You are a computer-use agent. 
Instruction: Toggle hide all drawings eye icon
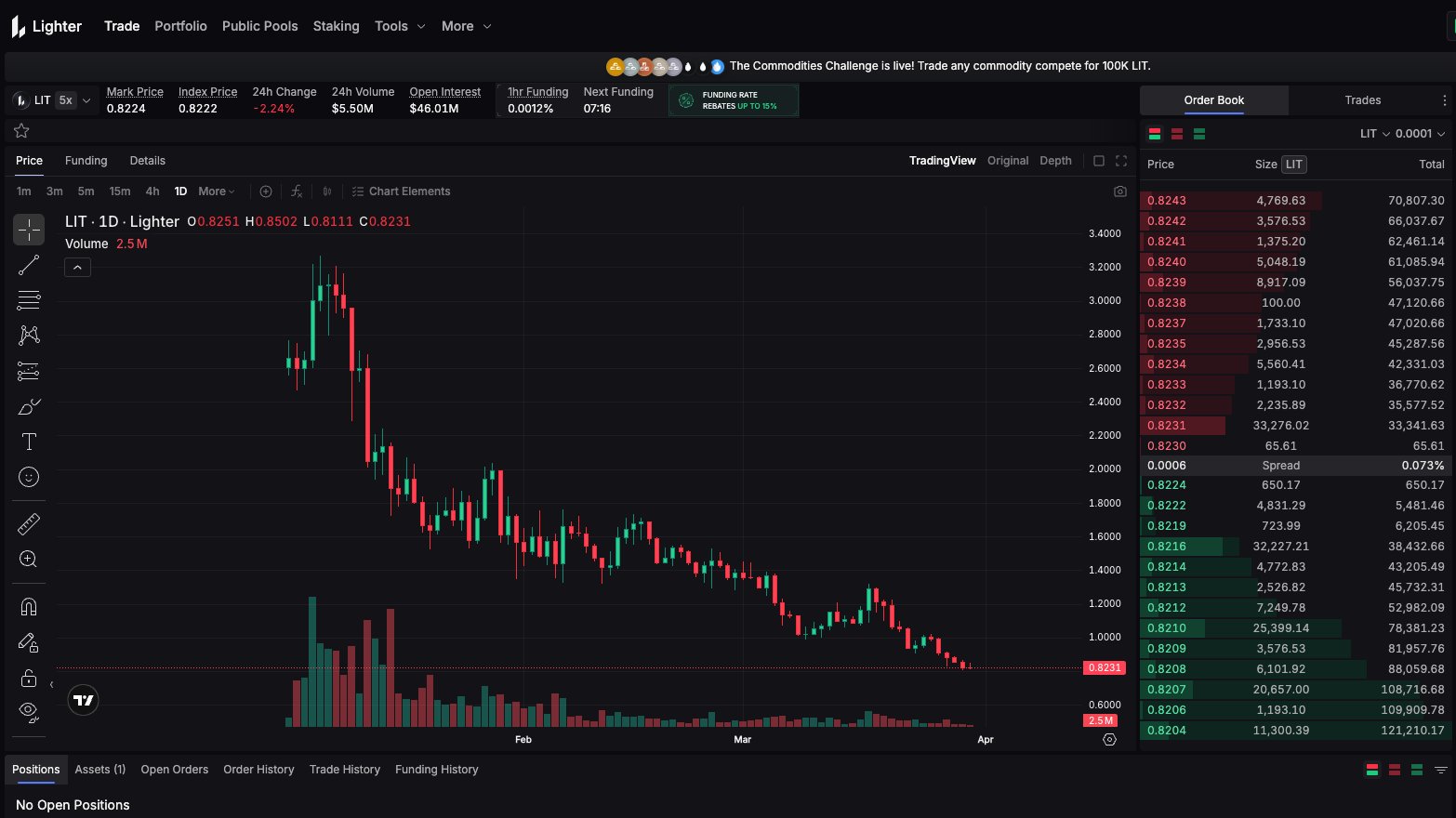coord(29,713)
